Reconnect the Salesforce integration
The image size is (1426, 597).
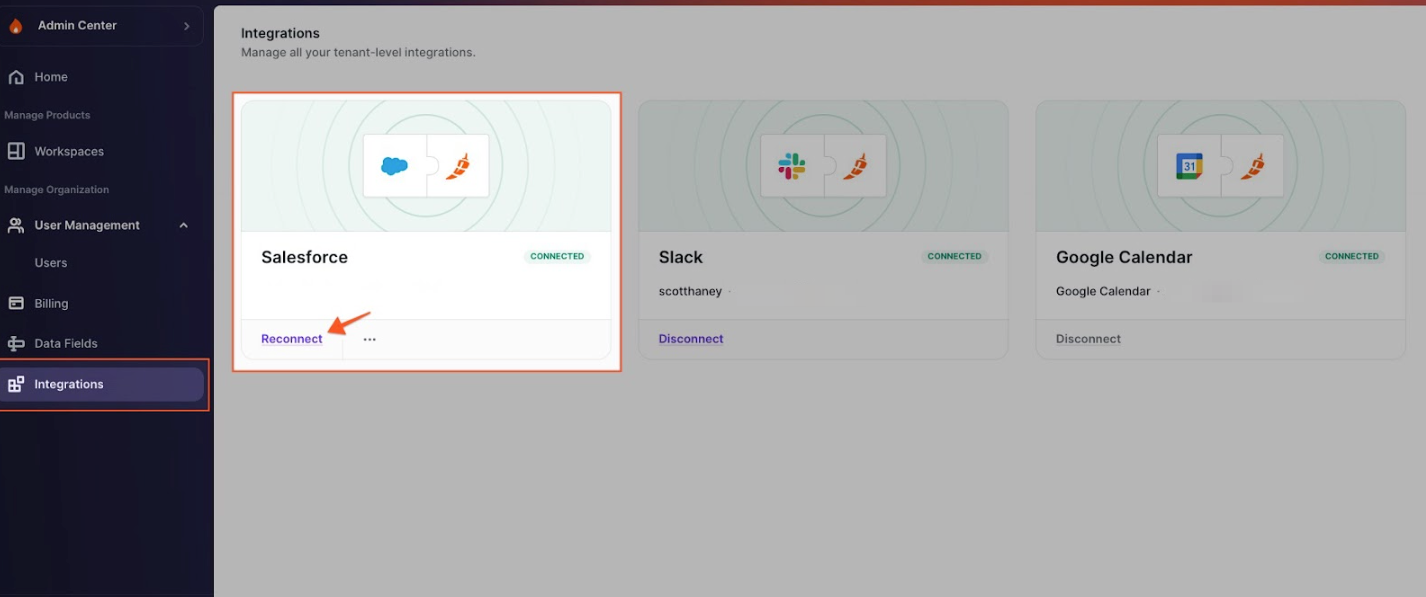point(292,339)
